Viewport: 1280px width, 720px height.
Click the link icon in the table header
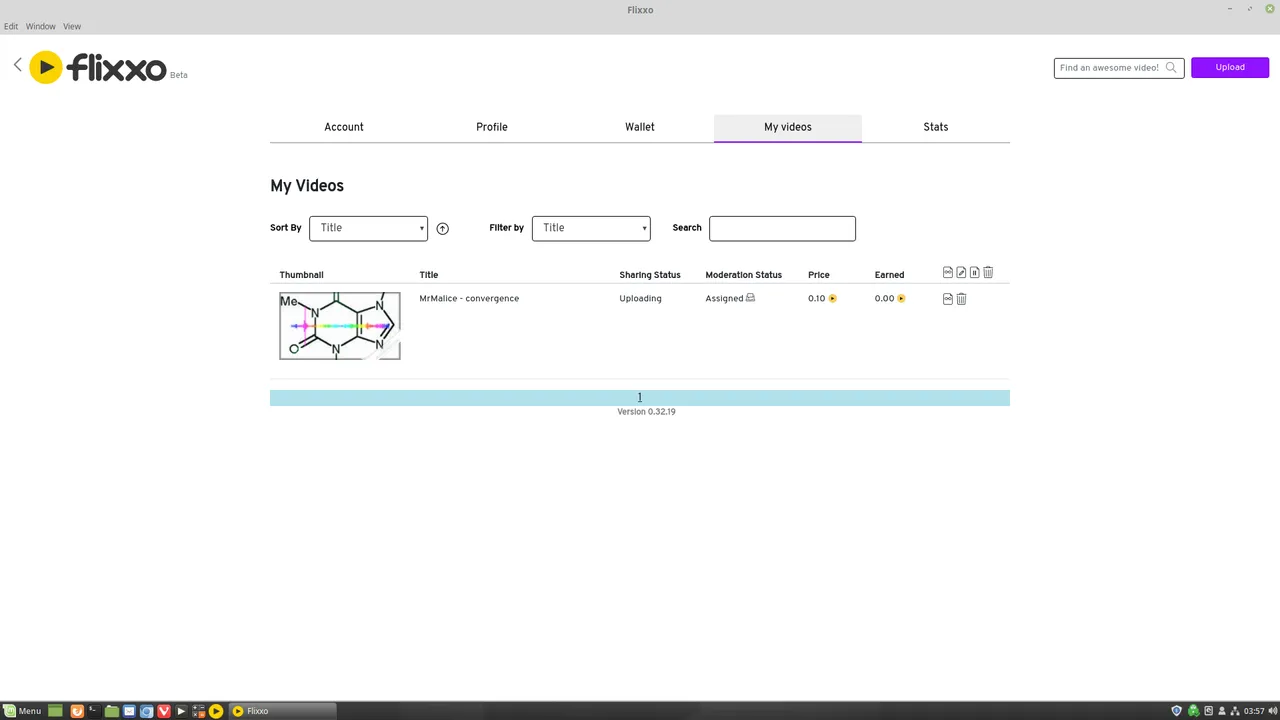click(948, 272)
